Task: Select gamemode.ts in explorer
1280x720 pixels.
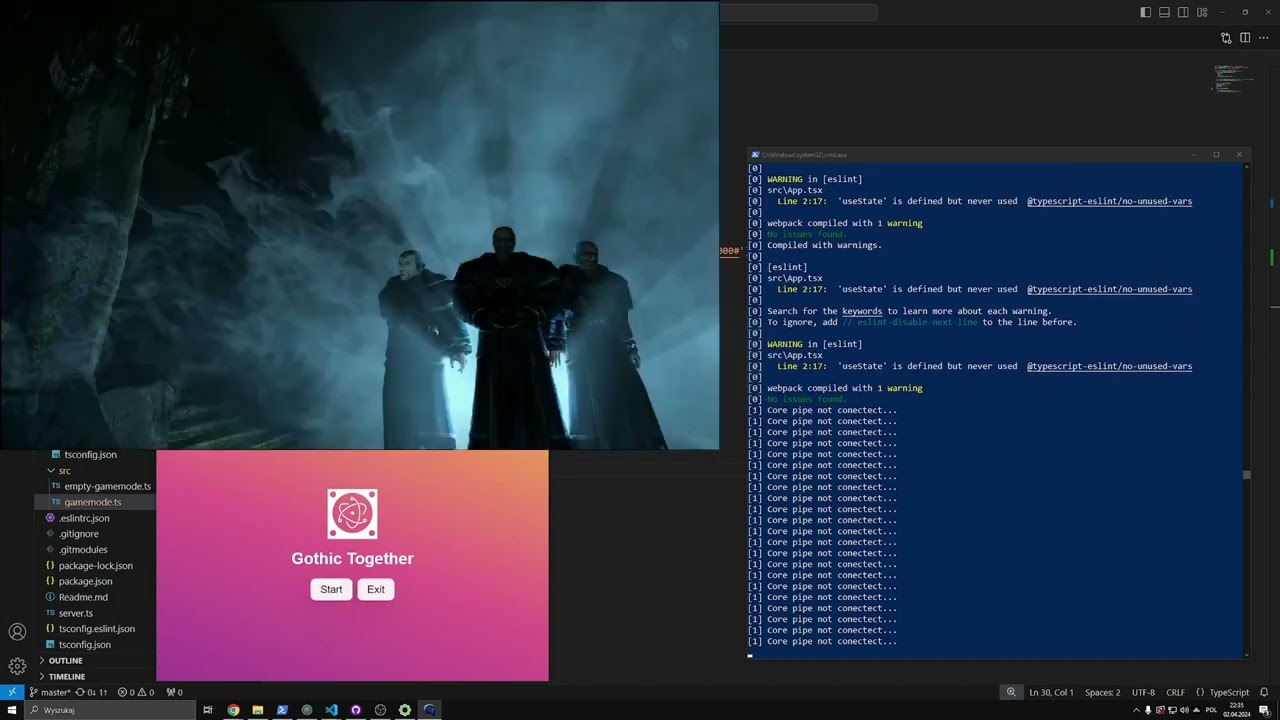Action: click(92, 502)
